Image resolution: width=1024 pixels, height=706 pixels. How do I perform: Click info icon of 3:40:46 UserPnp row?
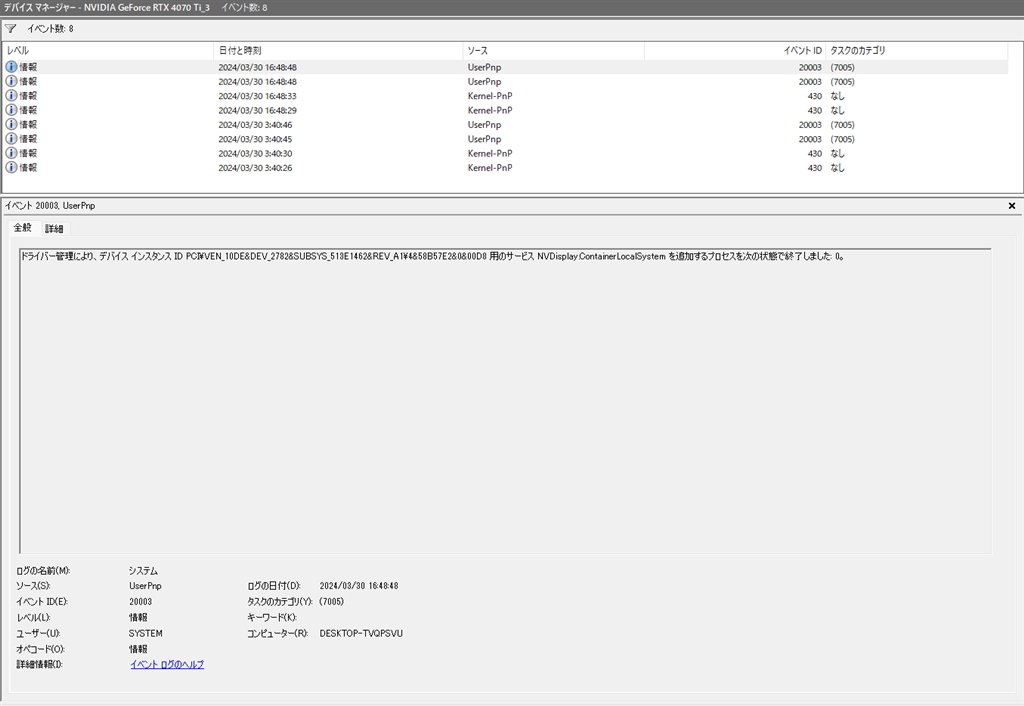[11, 124]
